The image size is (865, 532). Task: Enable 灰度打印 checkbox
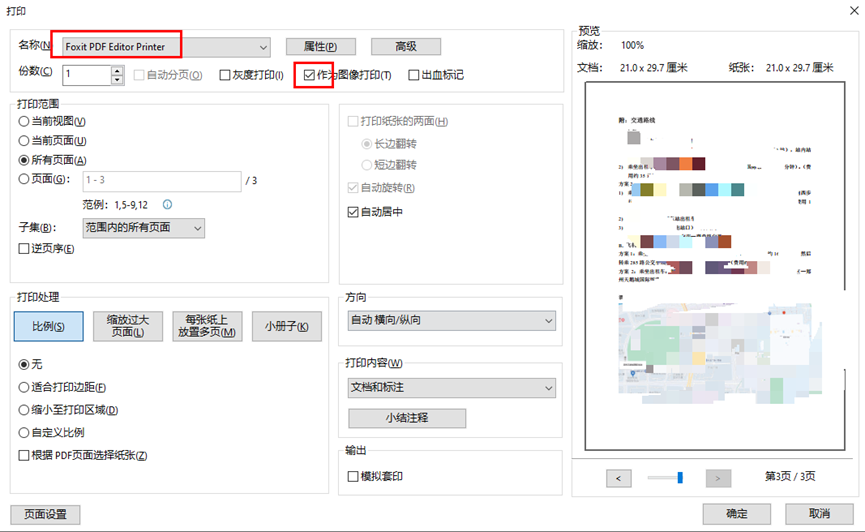point(225,75)
